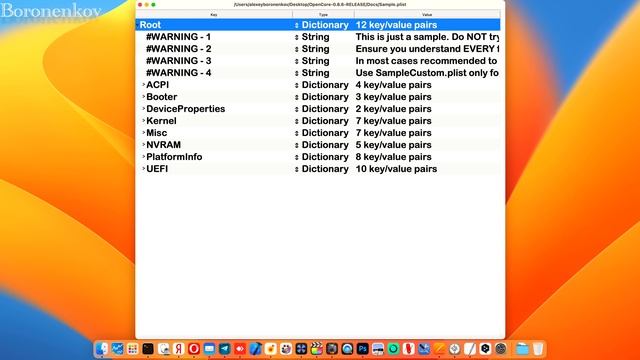This screenshot has height=360, width=640.
Task: Click the Sample.plist path in title bar
Action: coord(320,4)
